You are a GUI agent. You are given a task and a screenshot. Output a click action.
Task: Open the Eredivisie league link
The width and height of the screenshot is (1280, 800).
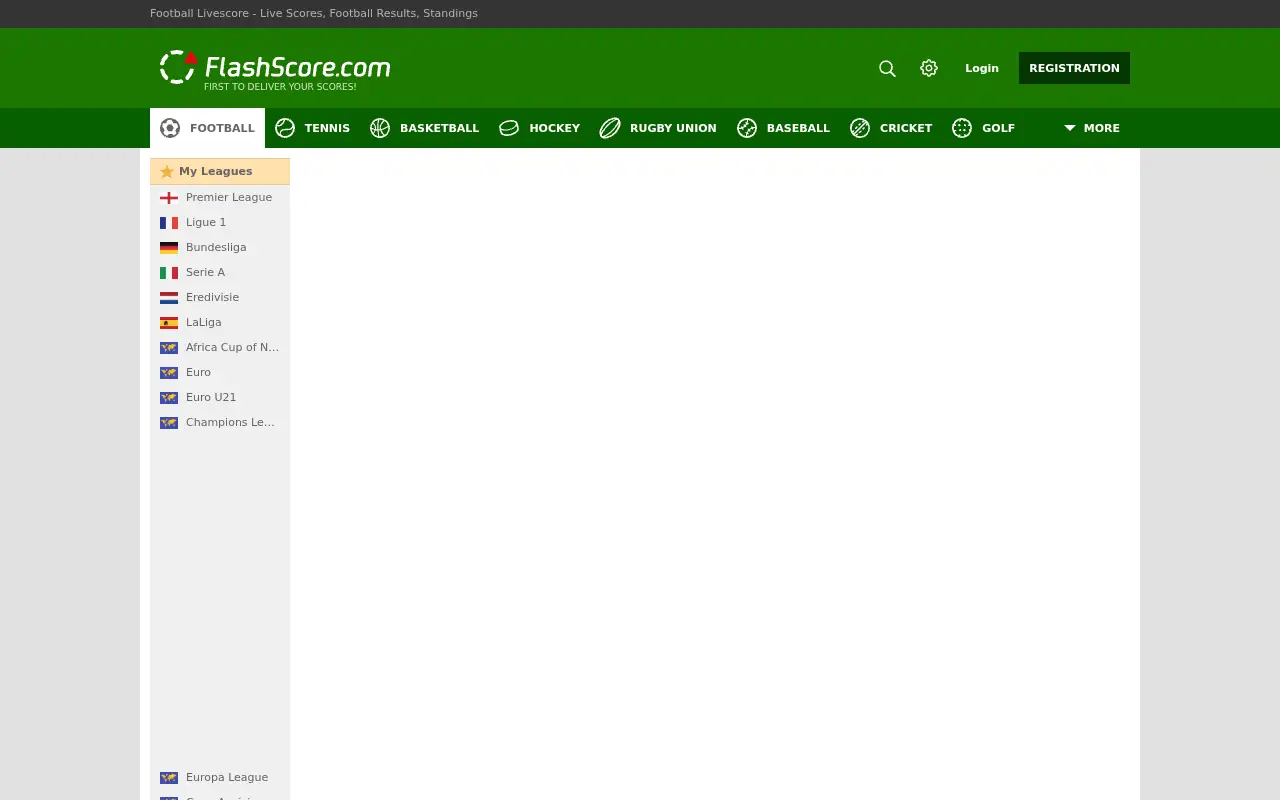212,297
